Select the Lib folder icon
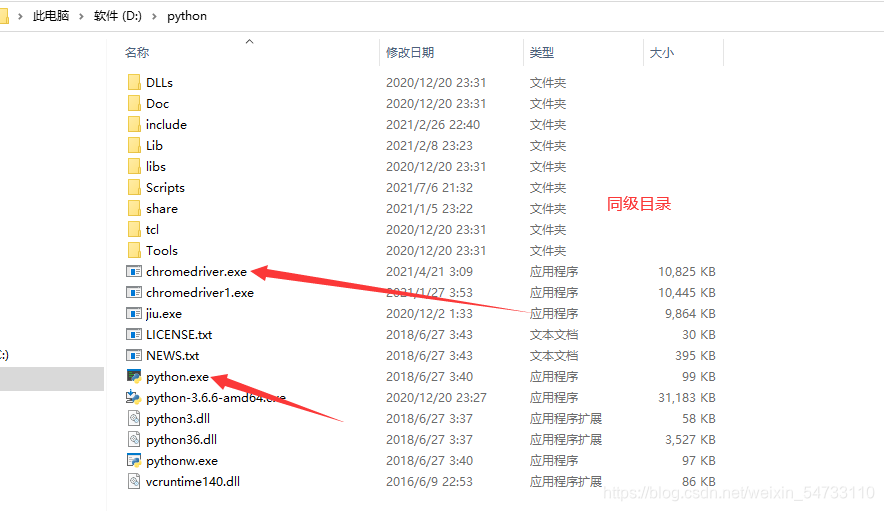Screen dimensions: 884x511 [134, 146]
